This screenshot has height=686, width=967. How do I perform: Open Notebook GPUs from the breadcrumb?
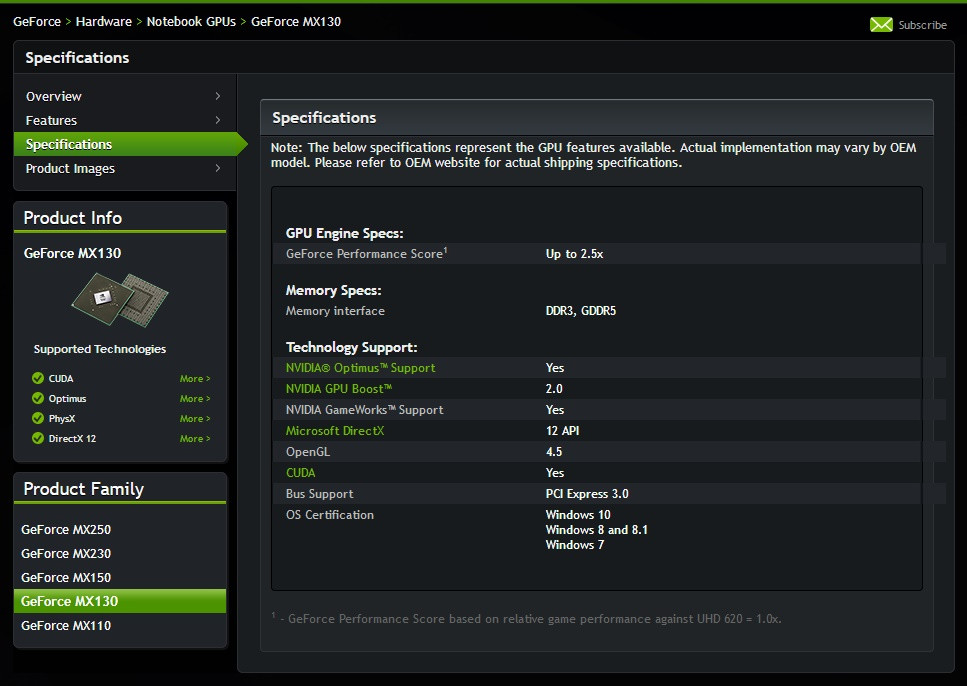[191, 19]
